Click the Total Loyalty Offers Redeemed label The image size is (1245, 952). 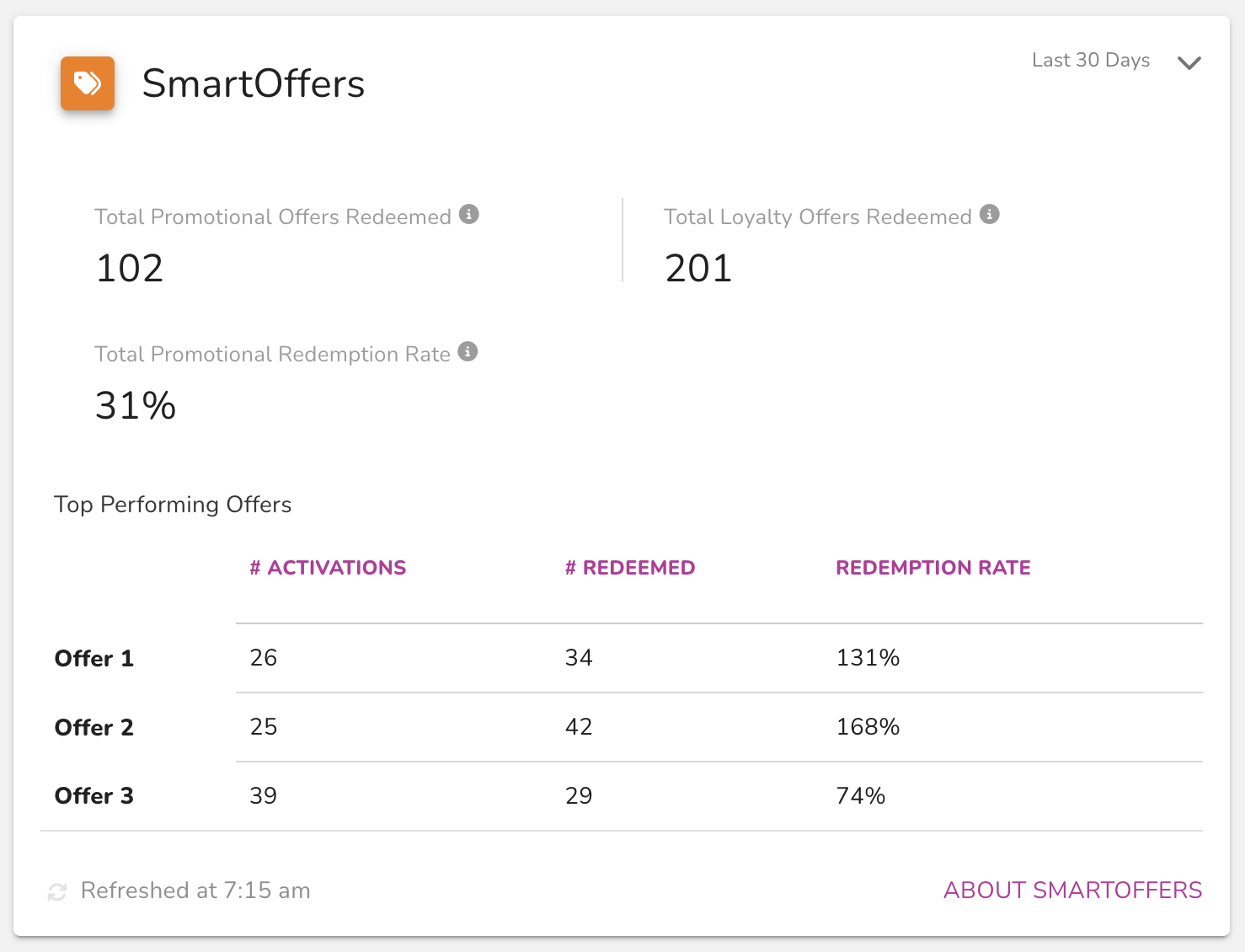818,217
